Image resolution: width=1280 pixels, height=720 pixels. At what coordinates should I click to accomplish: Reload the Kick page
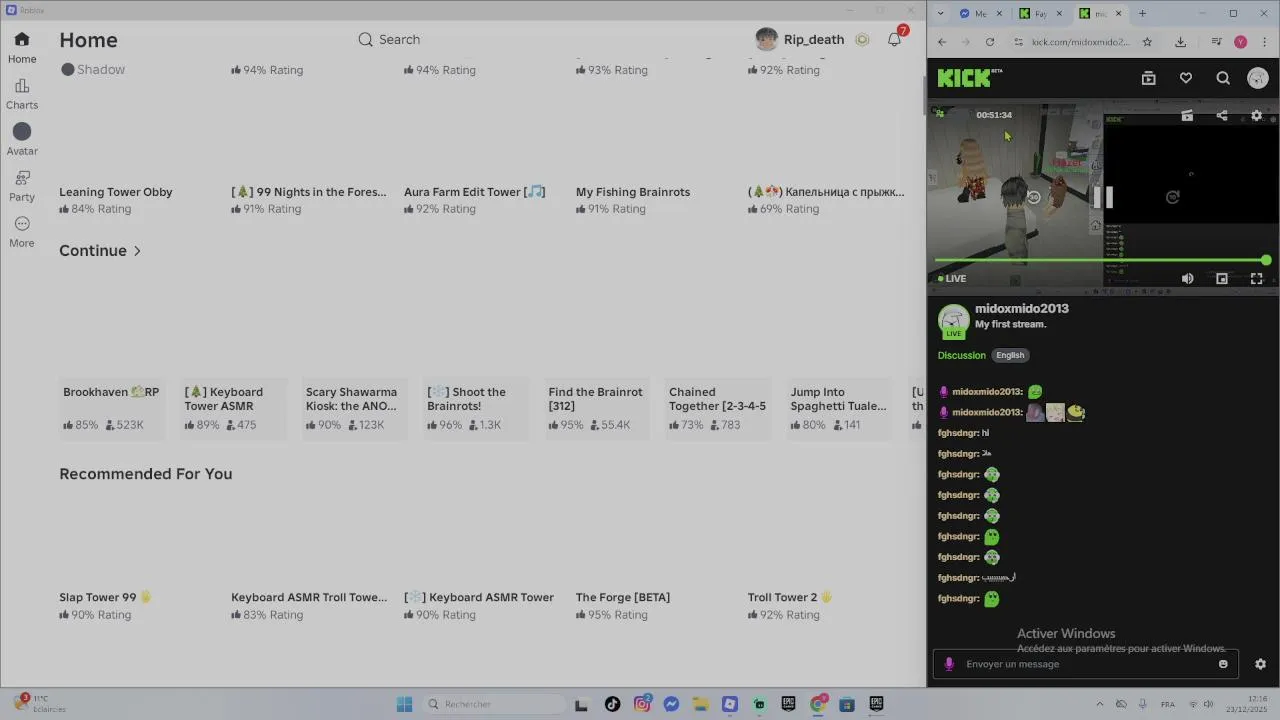click(990, 42)
